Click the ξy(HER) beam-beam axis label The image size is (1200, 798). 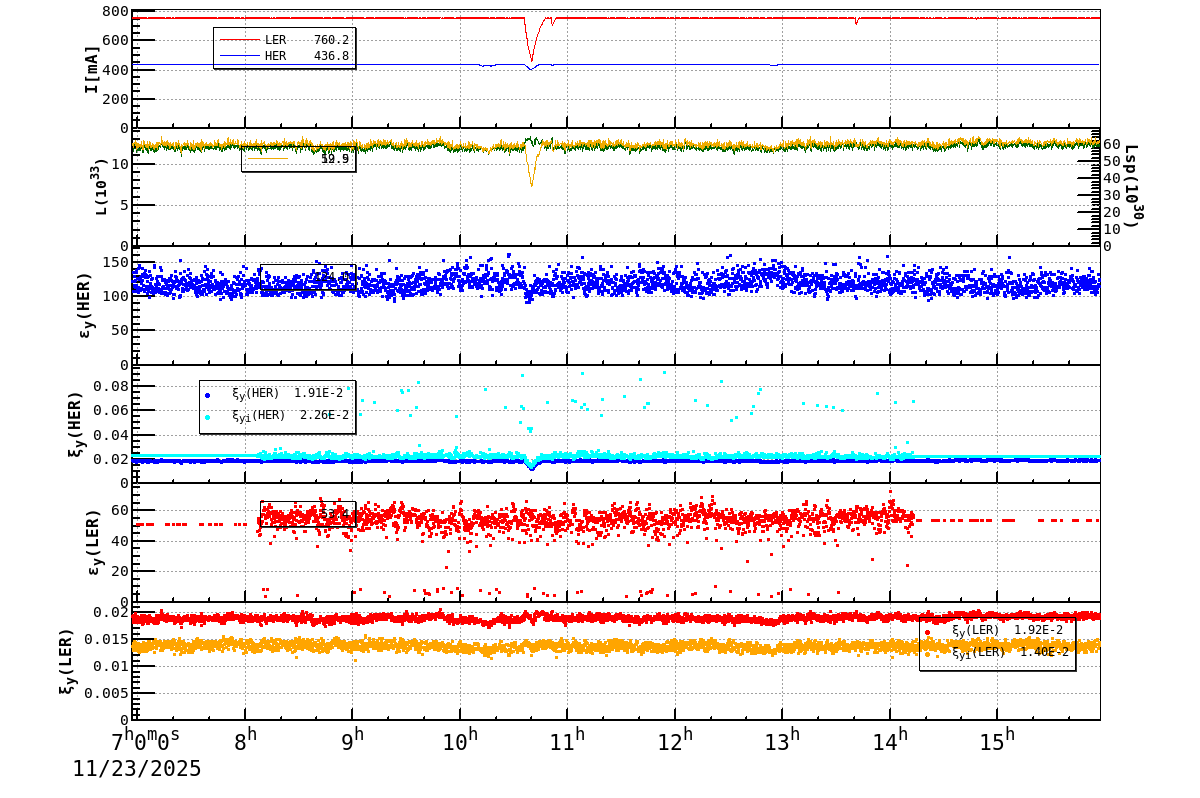click(75, 423)
